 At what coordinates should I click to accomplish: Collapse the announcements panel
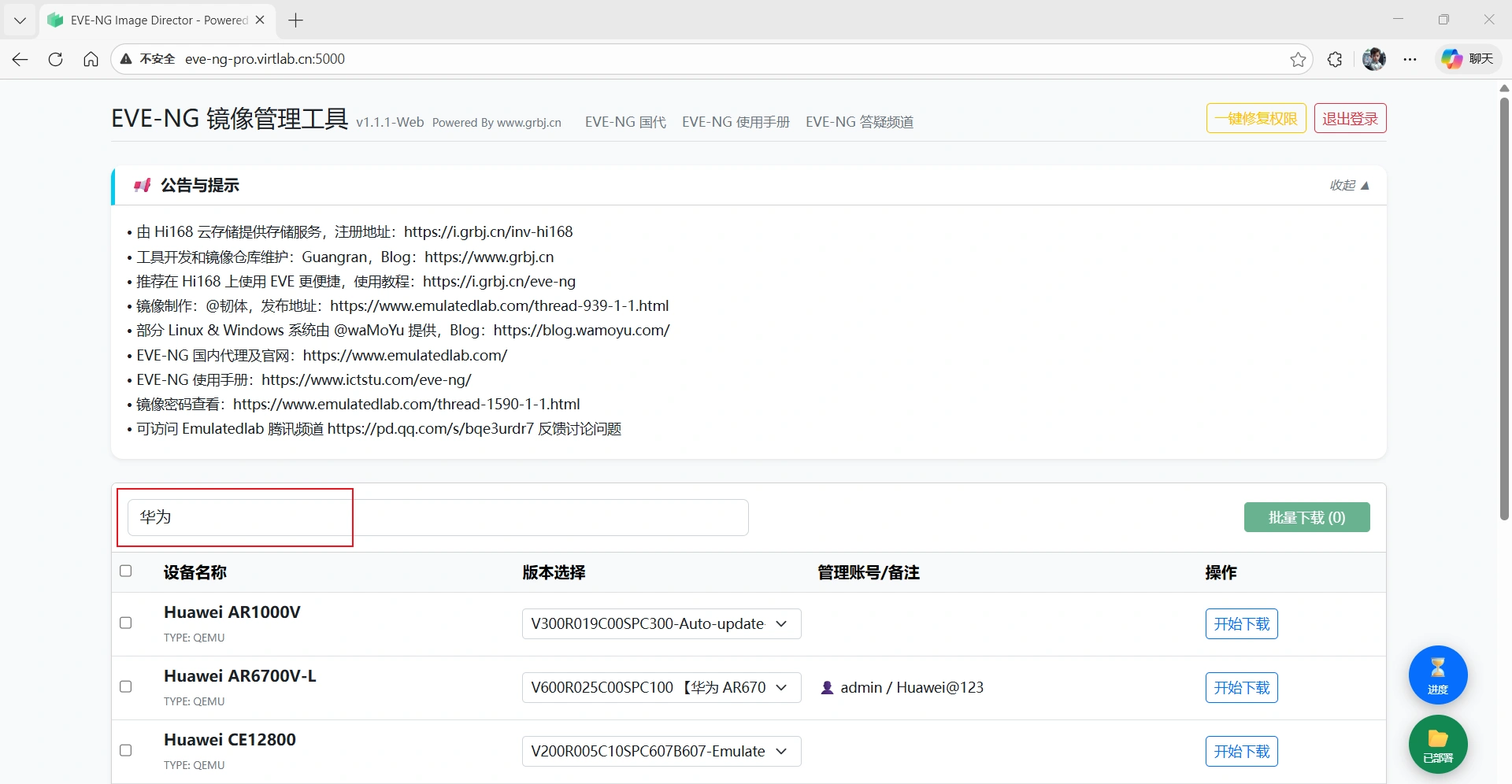point(1349,186)
